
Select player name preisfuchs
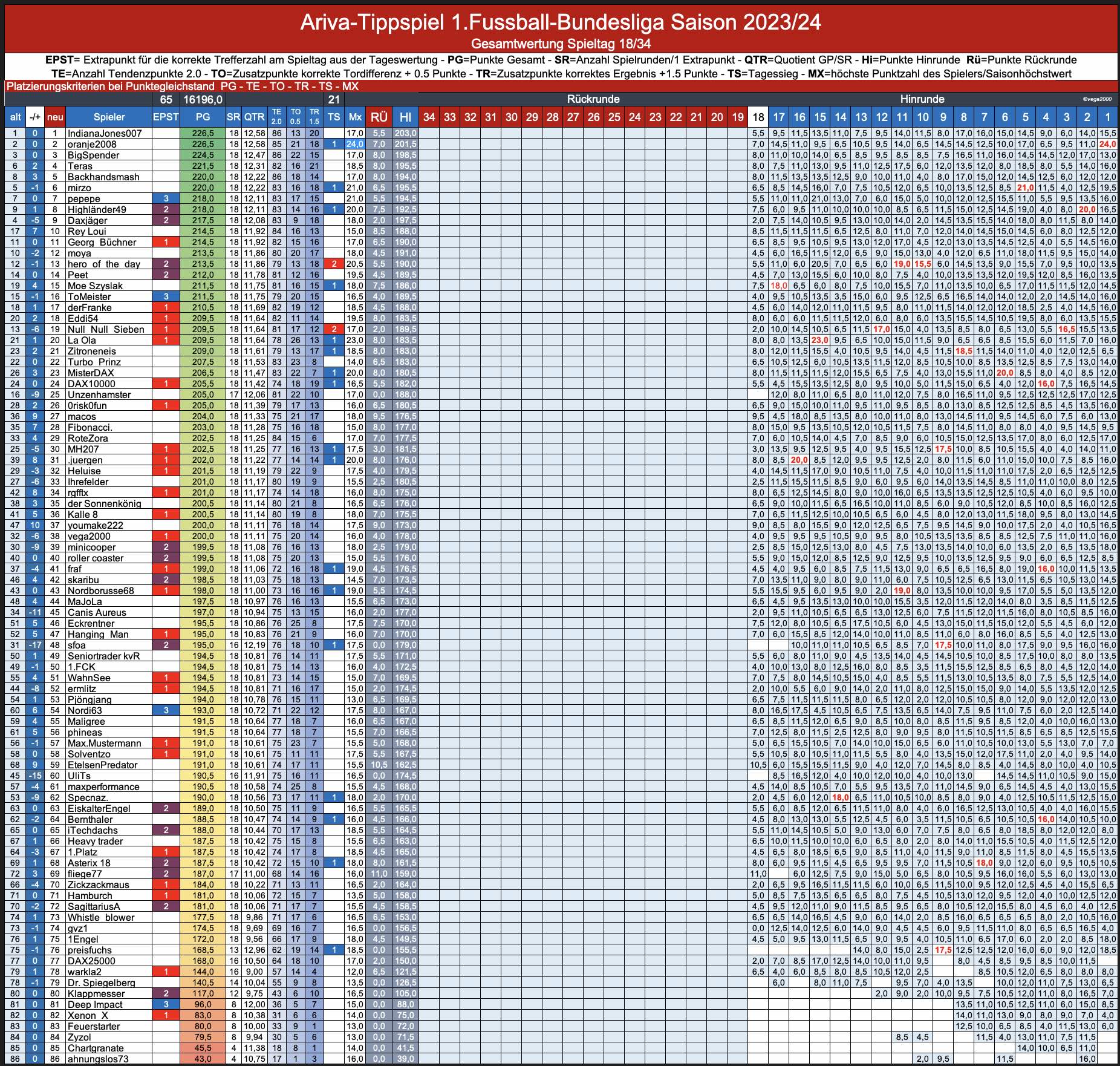tap(90, 950)
